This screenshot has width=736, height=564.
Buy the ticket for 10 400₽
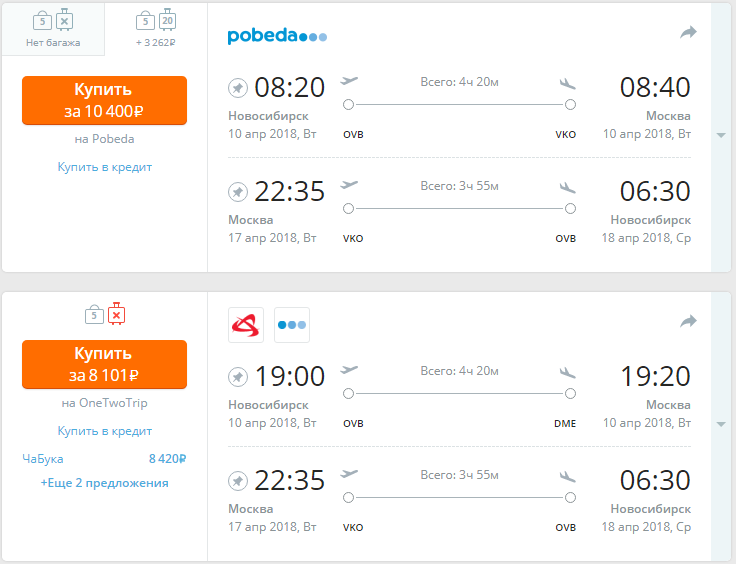pos(104,100)
